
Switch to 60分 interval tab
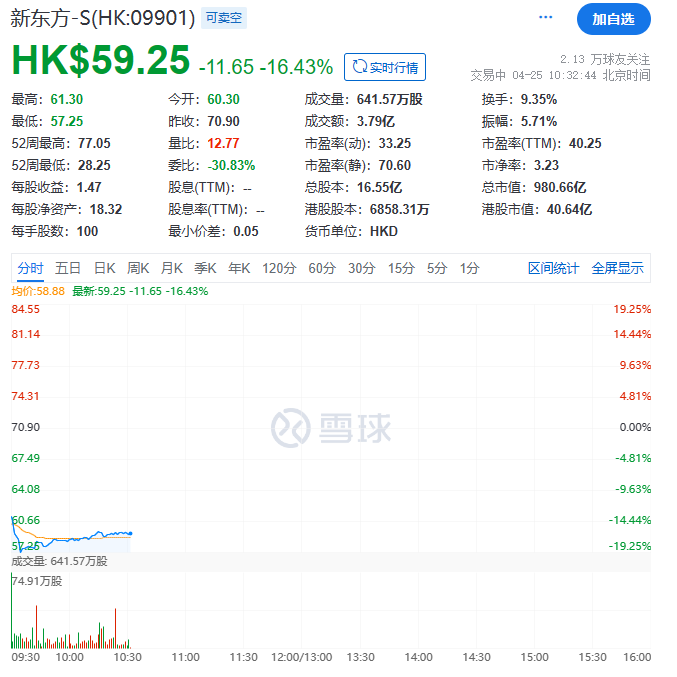322,268
